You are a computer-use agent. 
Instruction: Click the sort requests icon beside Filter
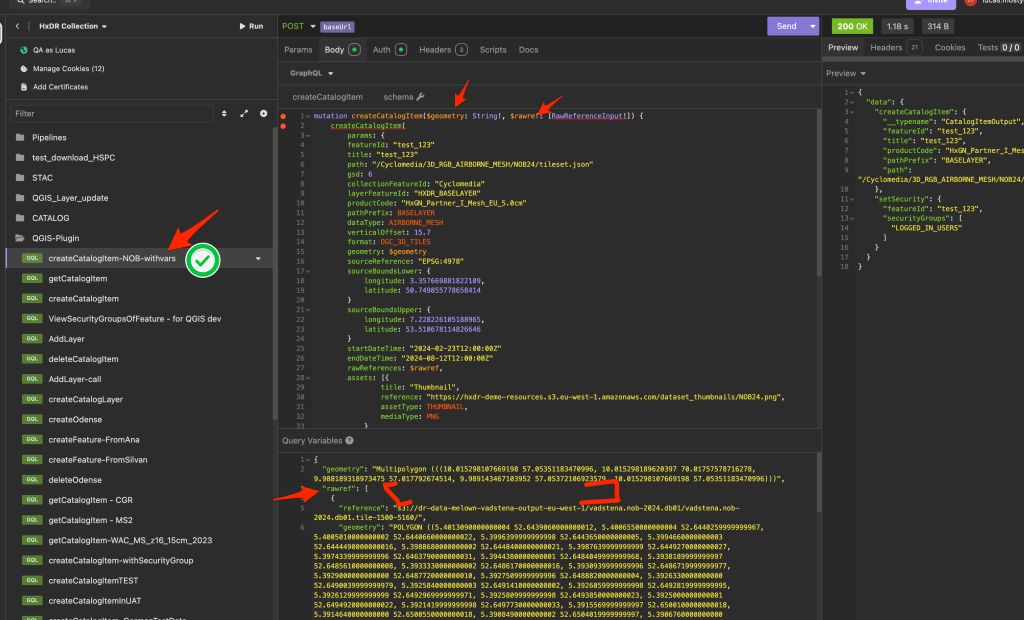tap(224, 114)
